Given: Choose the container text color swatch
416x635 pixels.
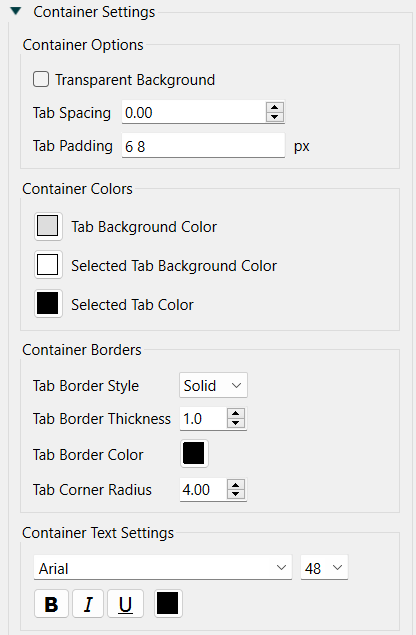Looking at the screenshot, I should (x=168, y=604).
